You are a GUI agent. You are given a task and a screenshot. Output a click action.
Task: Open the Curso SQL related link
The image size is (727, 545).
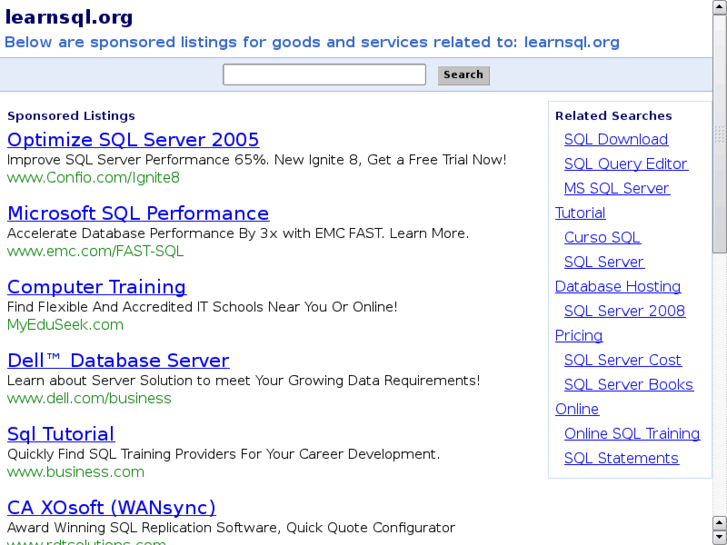602,238
